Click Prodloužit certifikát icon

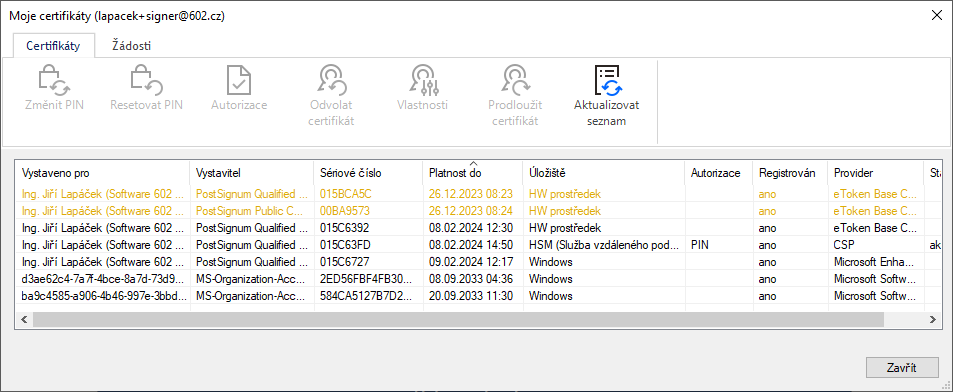(515, 80)
